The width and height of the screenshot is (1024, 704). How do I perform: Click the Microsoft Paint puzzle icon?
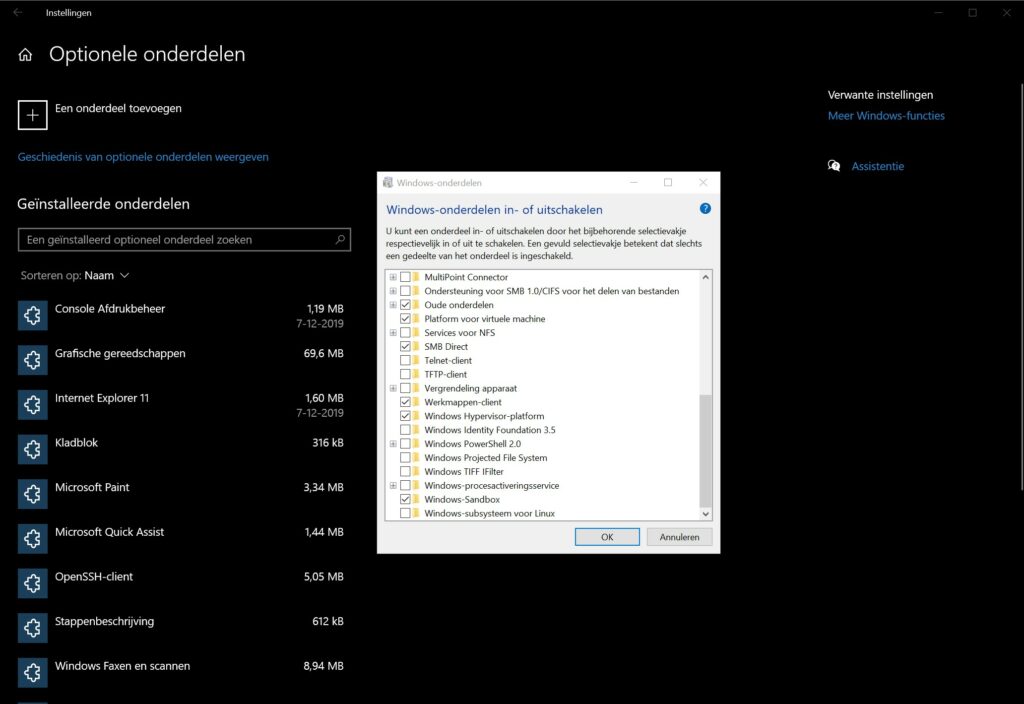[33, 494]
